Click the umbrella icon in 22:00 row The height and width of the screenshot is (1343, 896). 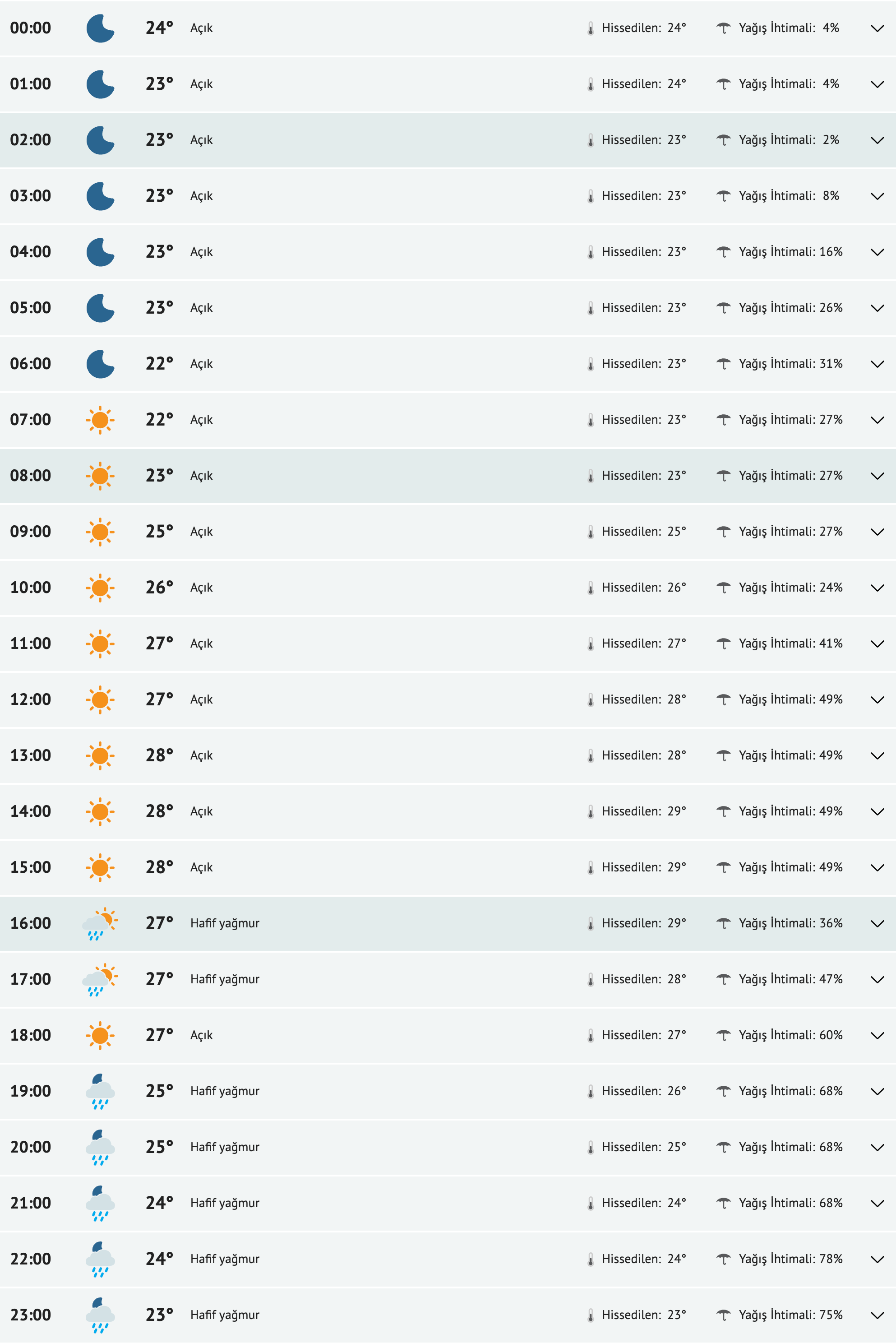click(x=723, y=1259)
